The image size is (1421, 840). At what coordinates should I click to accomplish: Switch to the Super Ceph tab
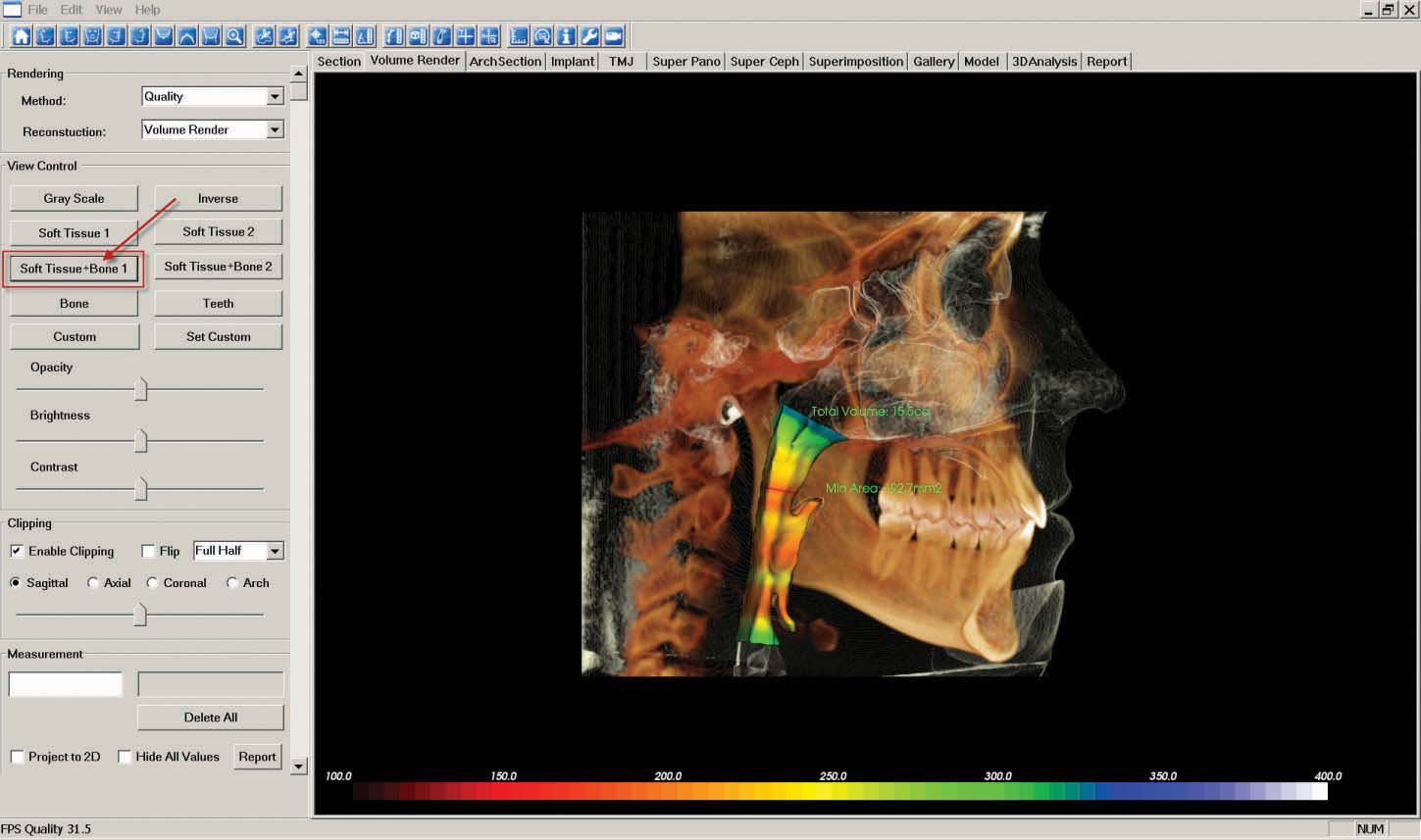(x=764, y=61)
